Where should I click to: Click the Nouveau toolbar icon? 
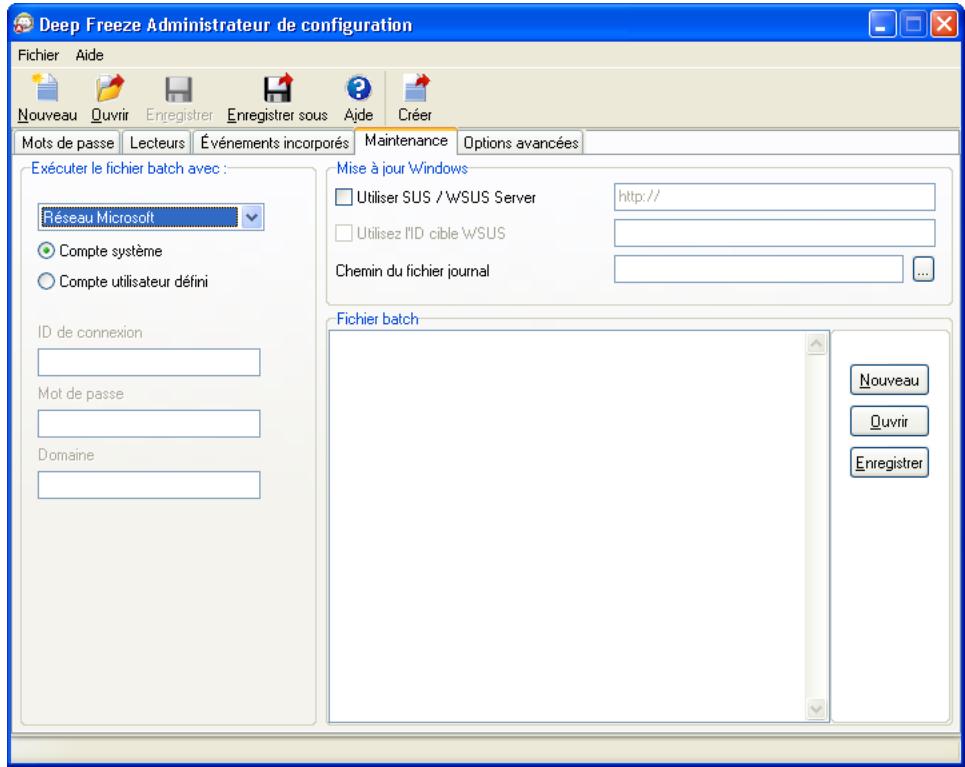pos(47,88)
